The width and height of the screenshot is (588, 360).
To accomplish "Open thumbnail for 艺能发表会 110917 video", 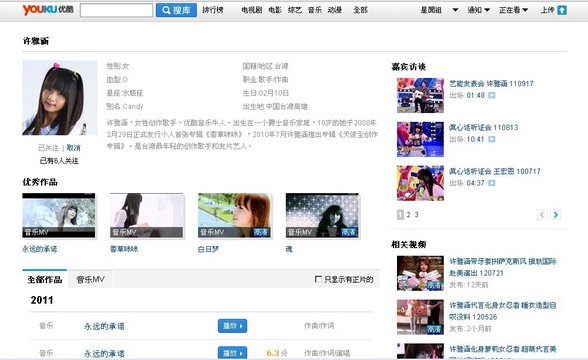I will click(420, 95).
